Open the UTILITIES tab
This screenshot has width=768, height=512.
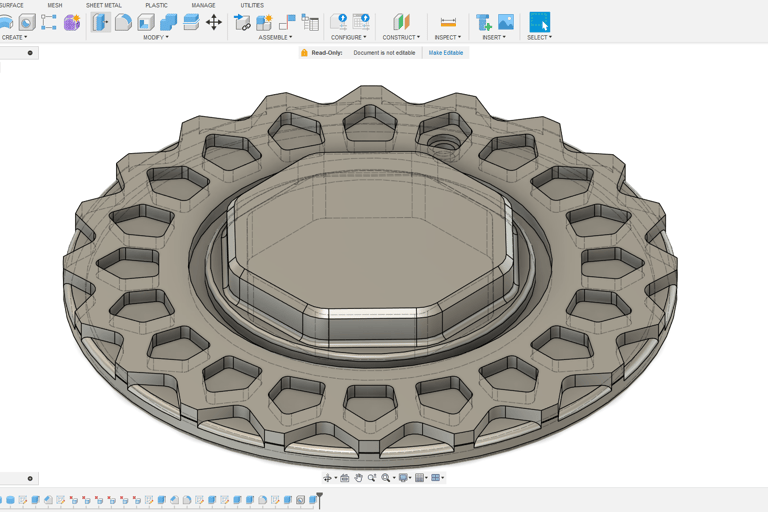pyautogui.click(x=252, y=5)
